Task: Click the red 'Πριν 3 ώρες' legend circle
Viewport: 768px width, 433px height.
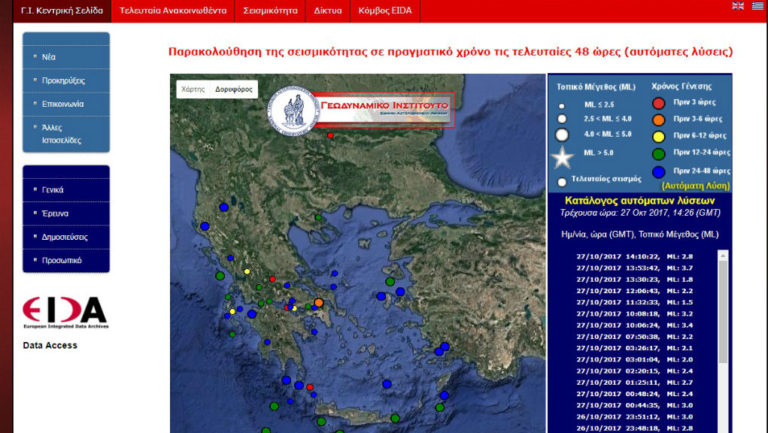Action: point(659,103)
